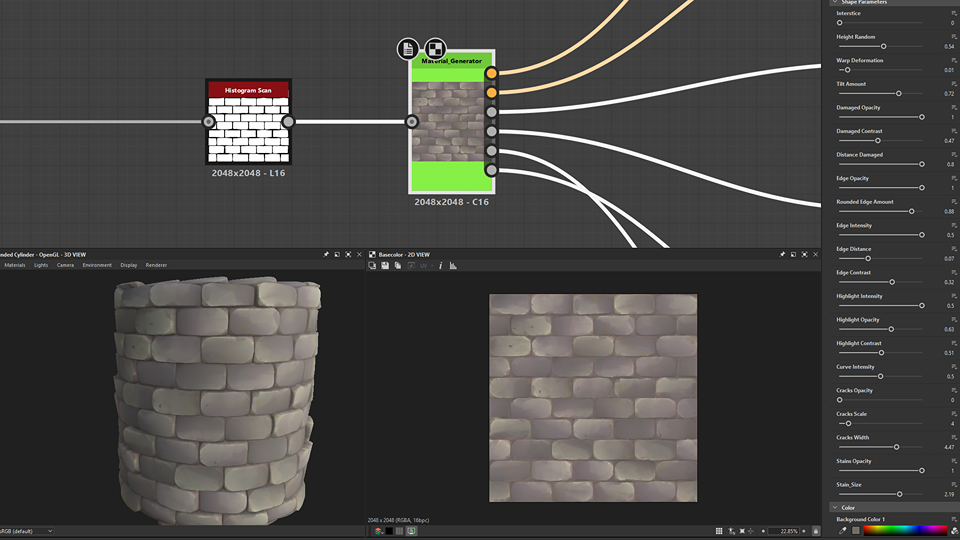This screenshot has width=960, height=540.
Task: Collapse the Shape Parameters section
Action: 836,2
